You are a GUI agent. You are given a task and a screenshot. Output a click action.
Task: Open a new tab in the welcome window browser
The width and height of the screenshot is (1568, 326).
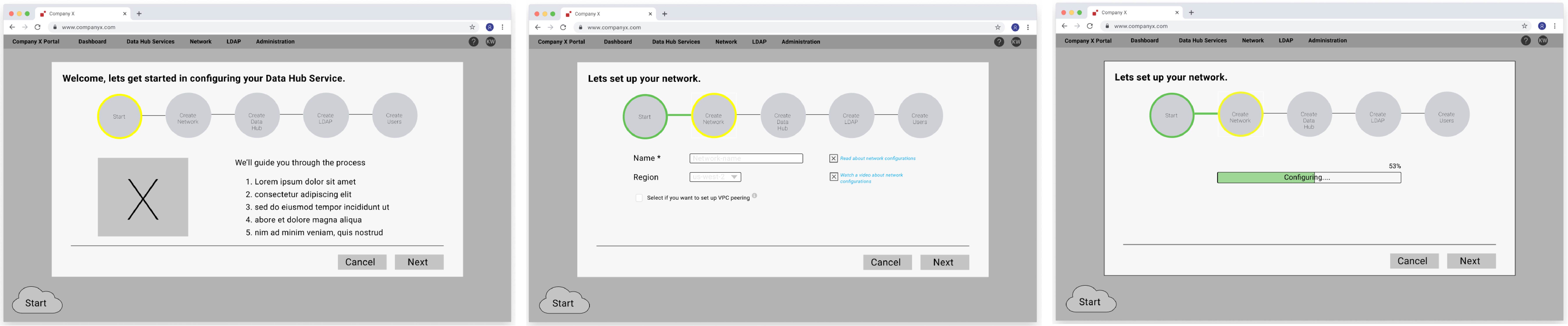(x=139, y=13)
